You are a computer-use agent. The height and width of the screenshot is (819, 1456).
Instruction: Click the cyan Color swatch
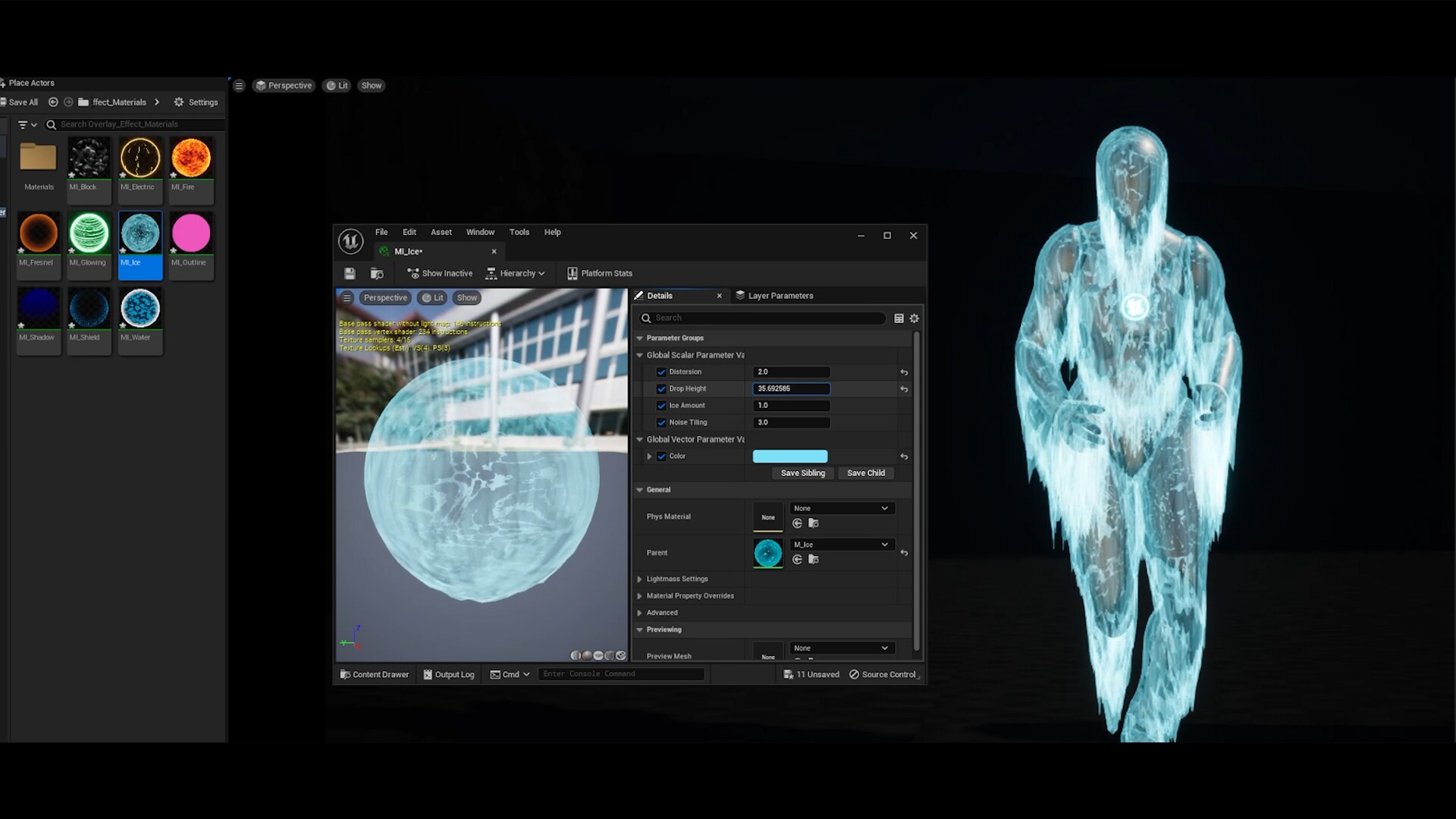[790, 456]
